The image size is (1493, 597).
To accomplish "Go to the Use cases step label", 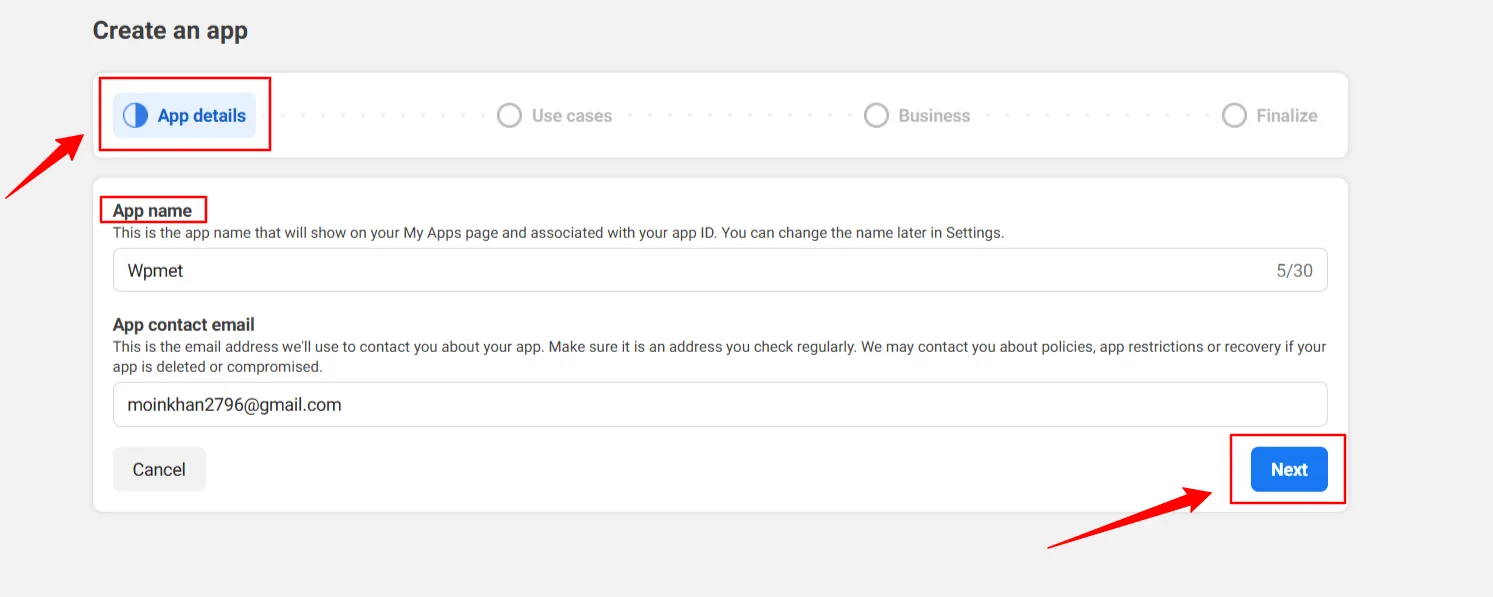I will [x=572, y=116].
